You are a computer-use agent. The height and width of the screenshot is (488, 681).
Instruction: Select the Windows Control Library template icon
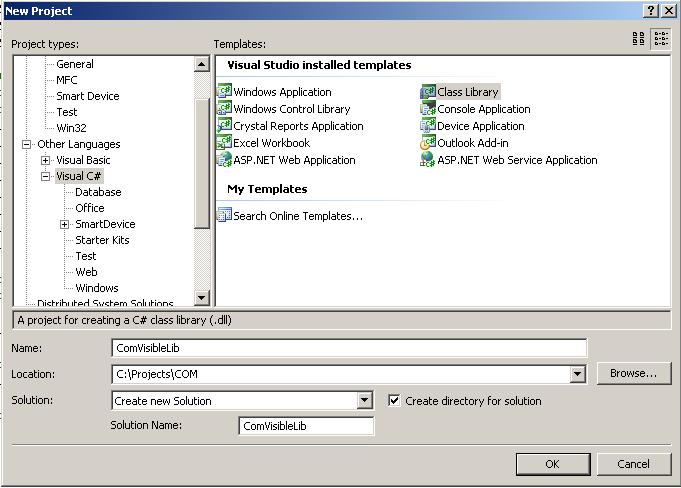click(224, 108)
